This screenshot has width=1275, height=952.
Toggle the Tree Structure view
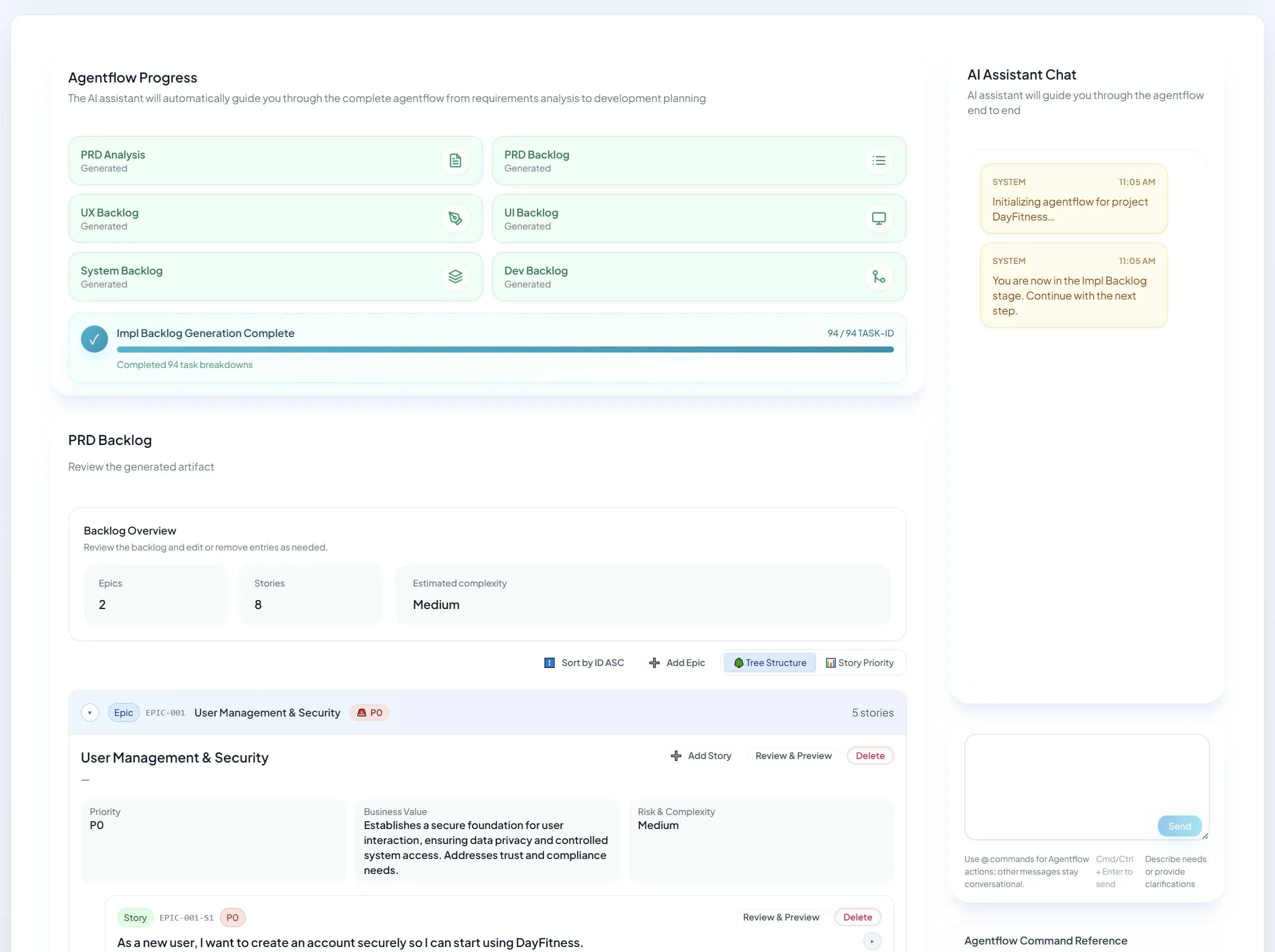(x=769, y=662)
